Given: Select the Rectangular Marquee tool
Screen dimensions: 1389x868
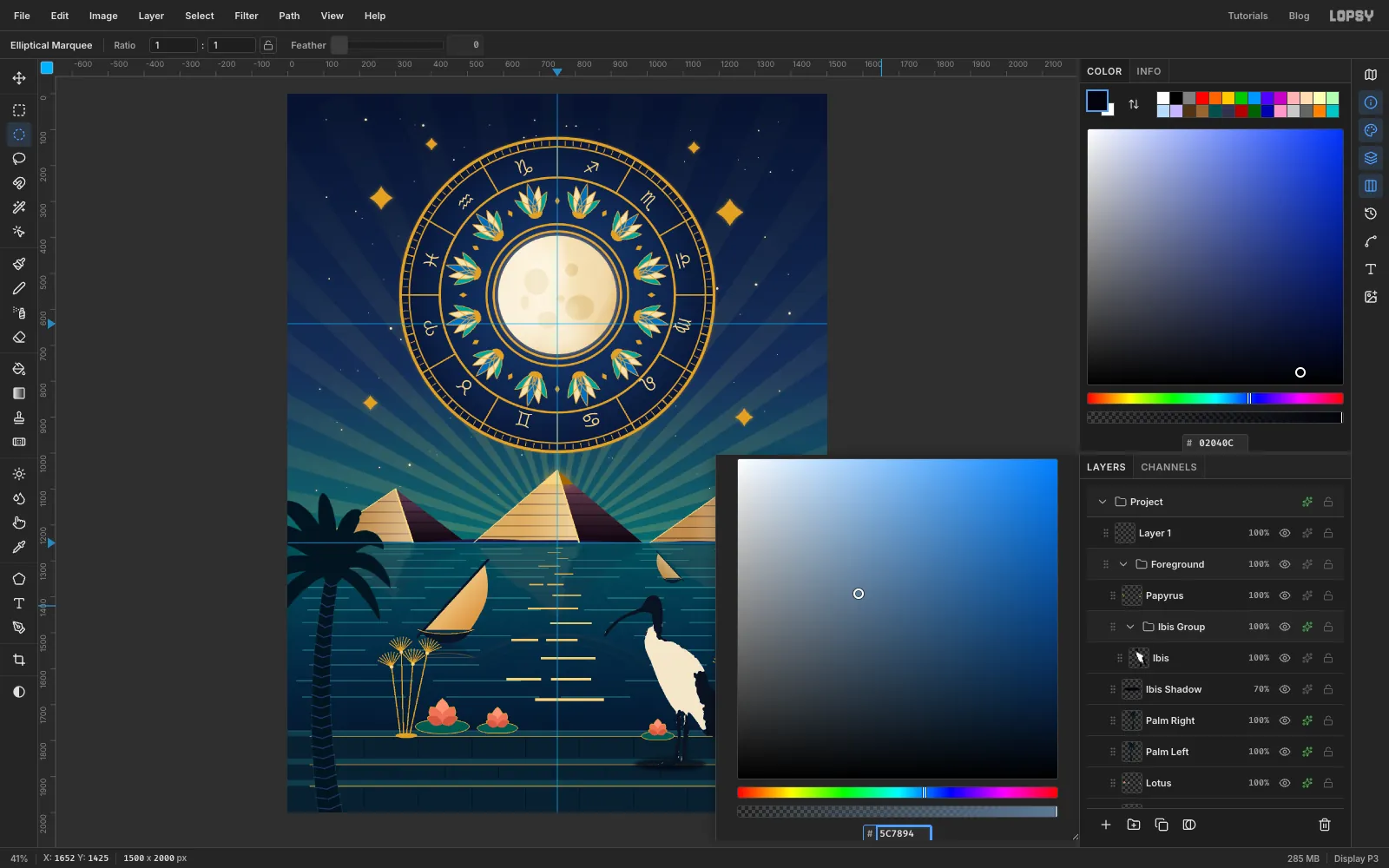Looking at the screenshot, I should pyautogui.click(x=19, y=110).
